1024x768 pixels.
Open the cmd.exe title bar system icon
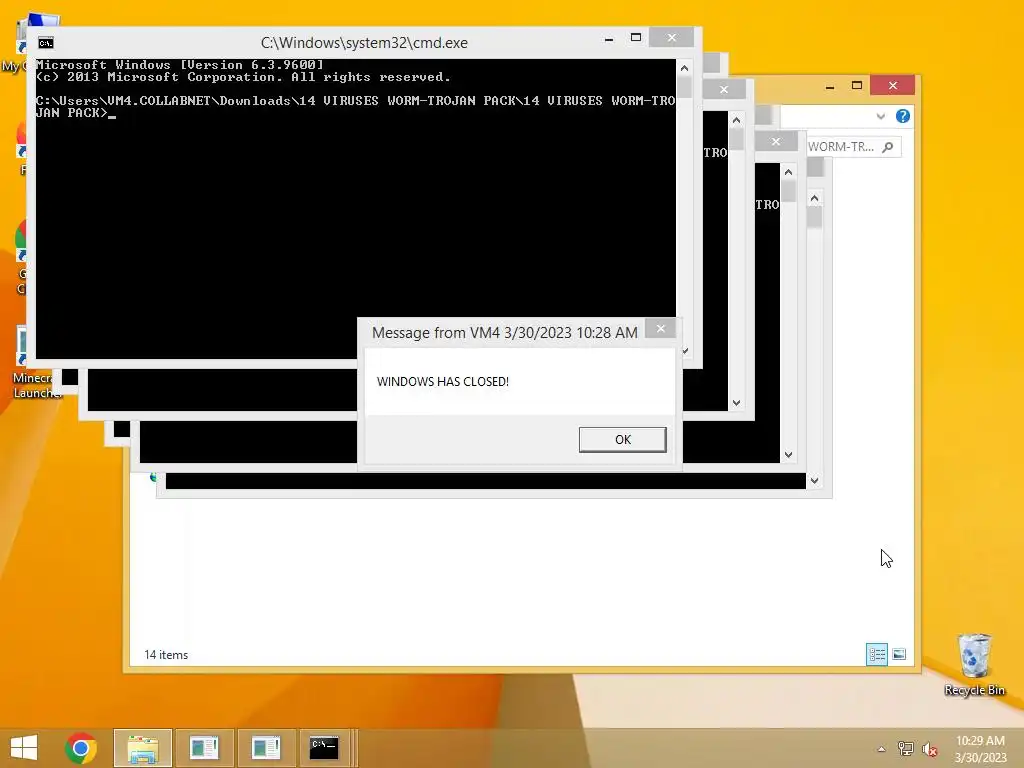46,43
